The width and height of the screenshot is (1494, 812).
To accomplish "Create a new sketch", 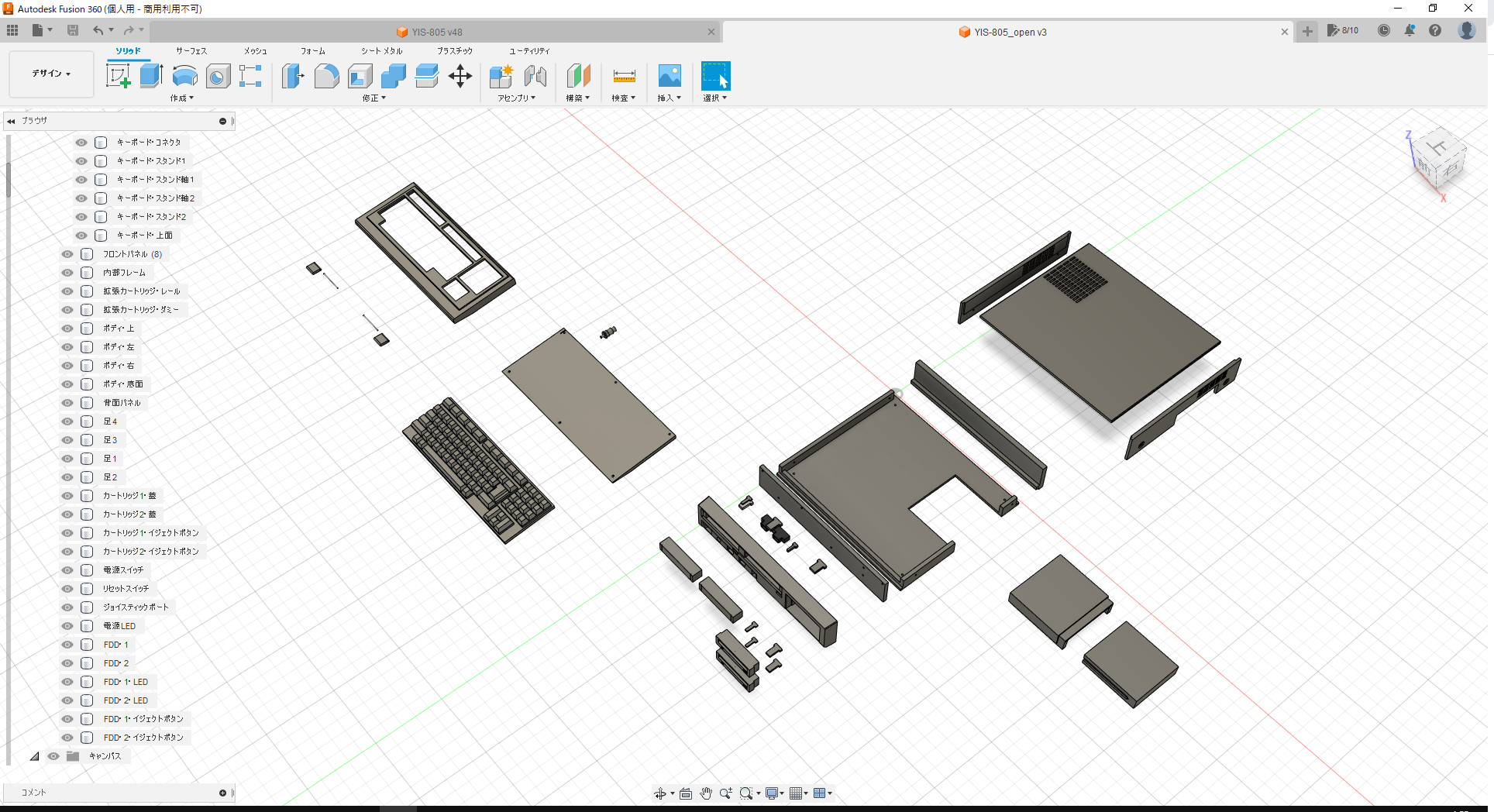I will point(119,75).
